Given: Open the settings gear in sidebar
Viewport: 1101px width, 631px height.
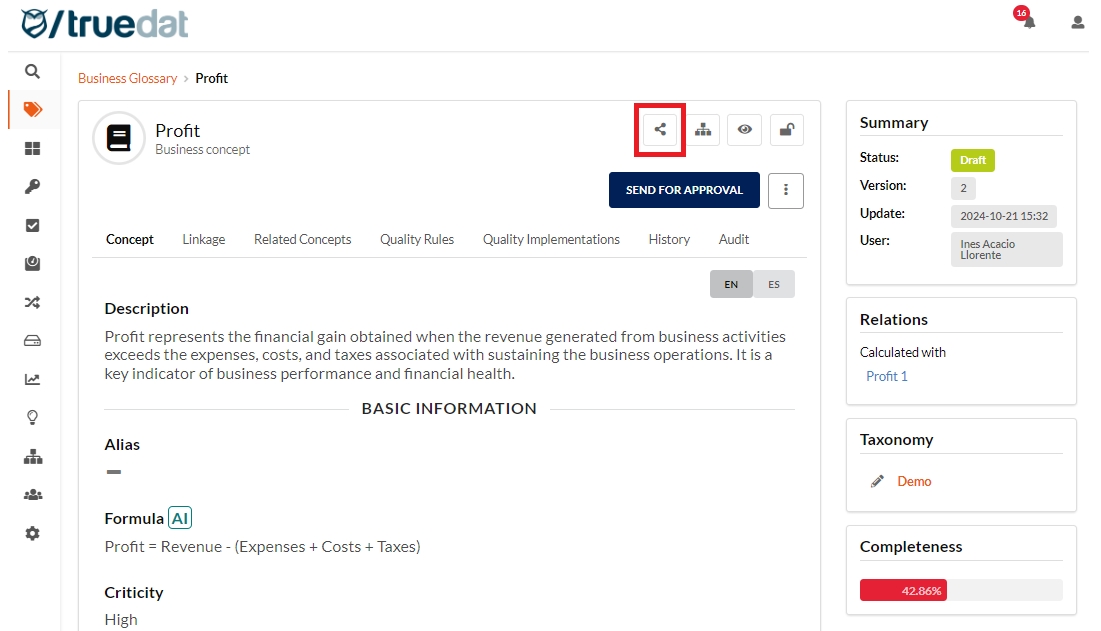Looking at the screenshot, I should (33, 533).
